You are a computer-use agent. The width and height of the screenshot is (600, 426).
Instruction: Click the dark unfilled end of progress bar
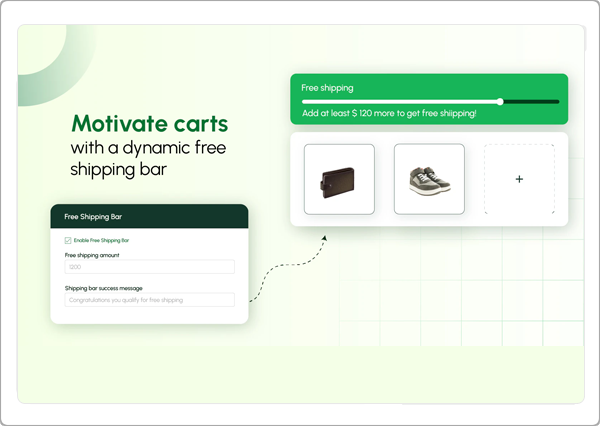click(532, 101)
